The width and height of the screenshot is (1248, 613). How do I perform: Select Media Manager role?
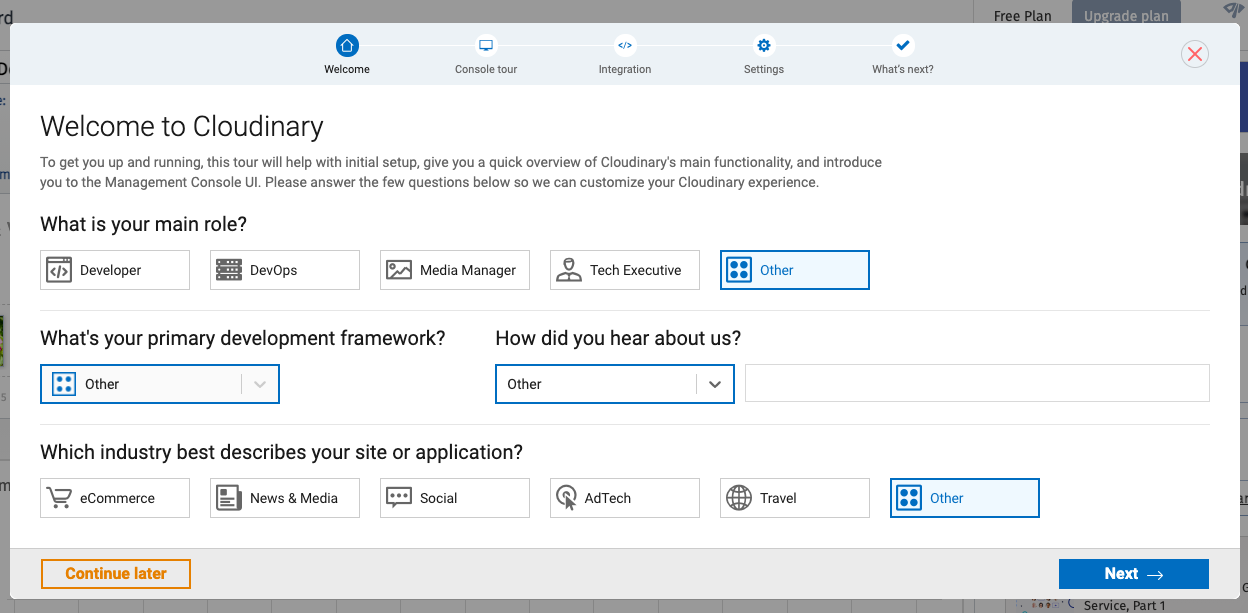point(455,270)
